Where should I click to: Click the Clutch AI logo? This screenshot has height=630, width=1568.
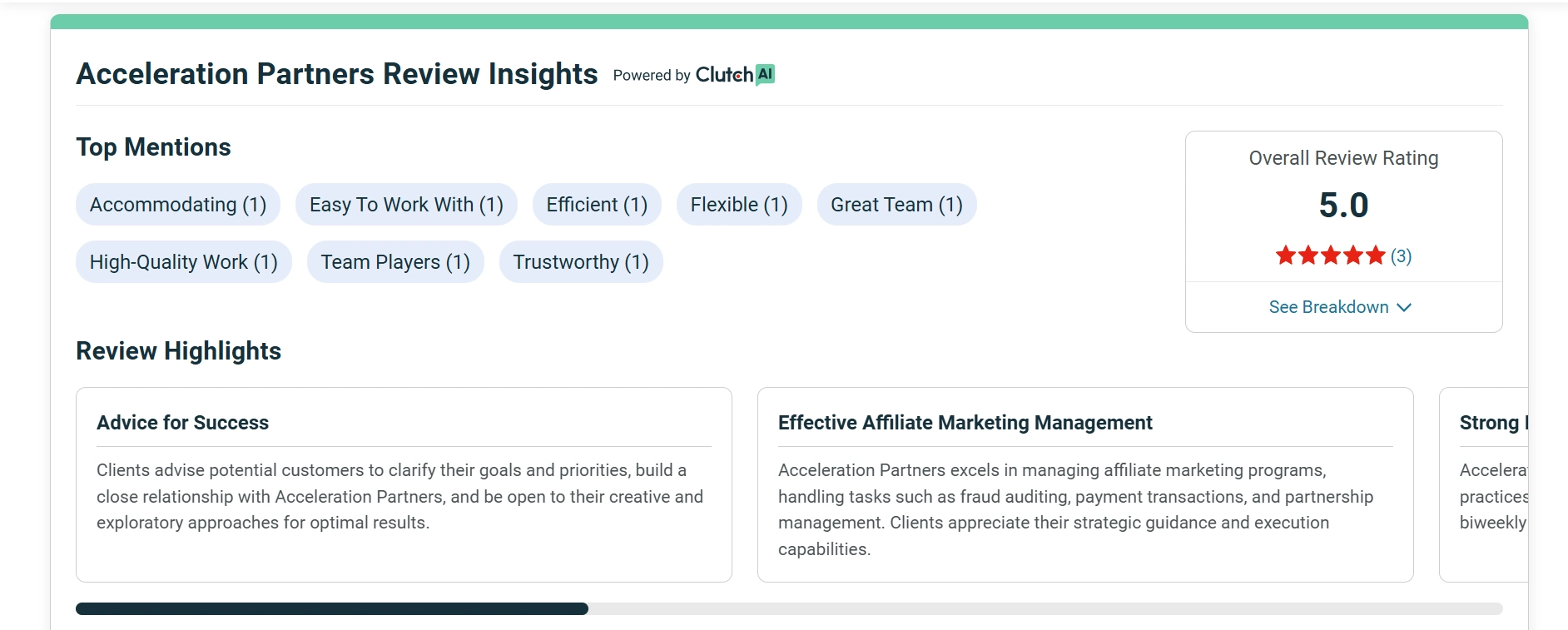point(735,75)
